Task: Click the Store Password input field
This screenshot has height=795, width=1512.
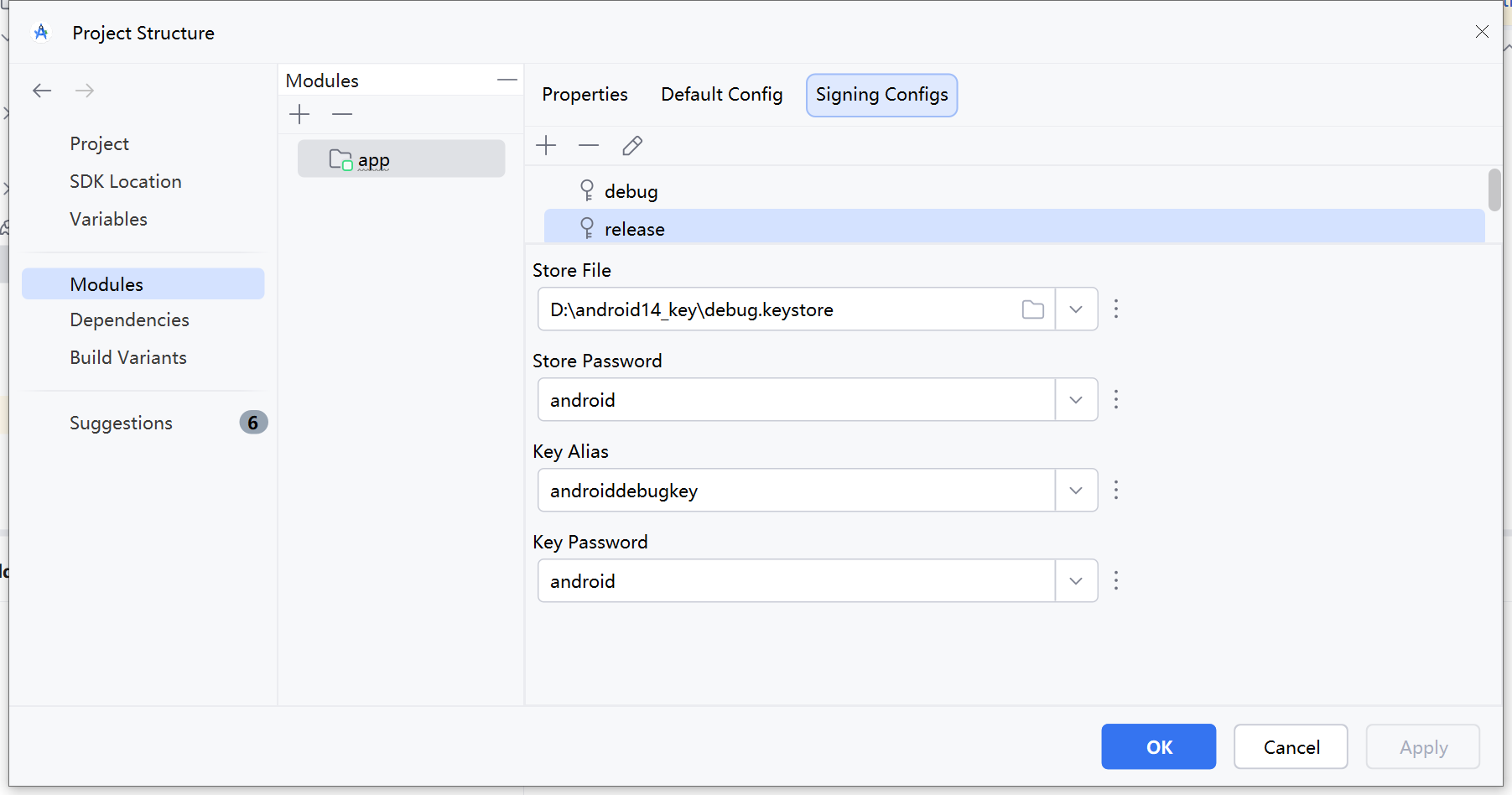Action: 797,400
